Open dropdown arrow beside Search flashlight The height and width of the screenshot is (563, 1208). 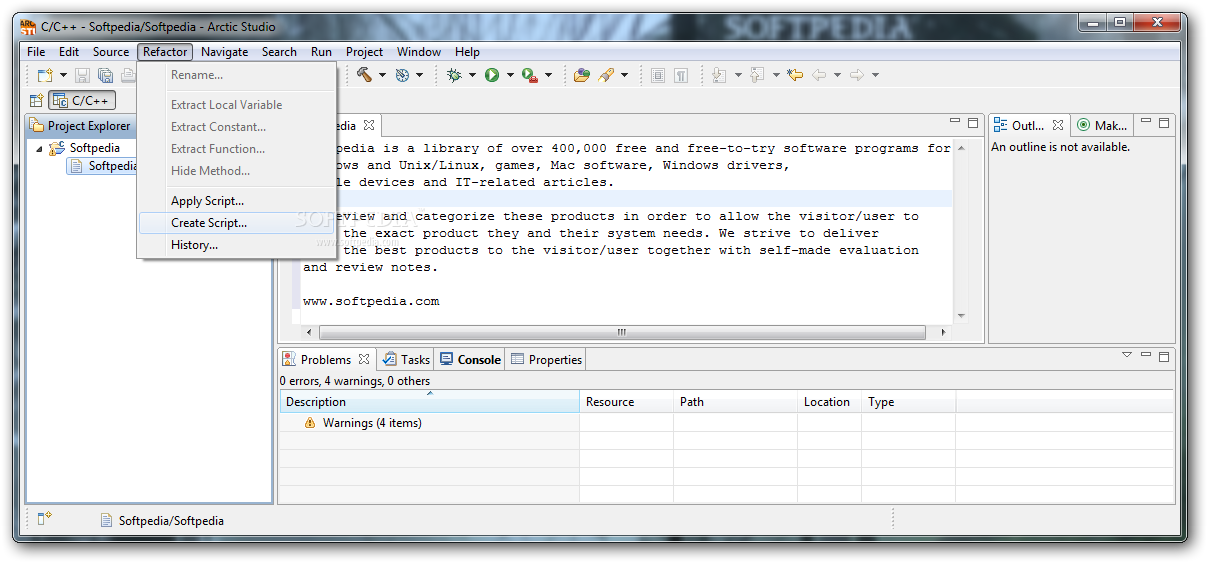pos(624,75)
